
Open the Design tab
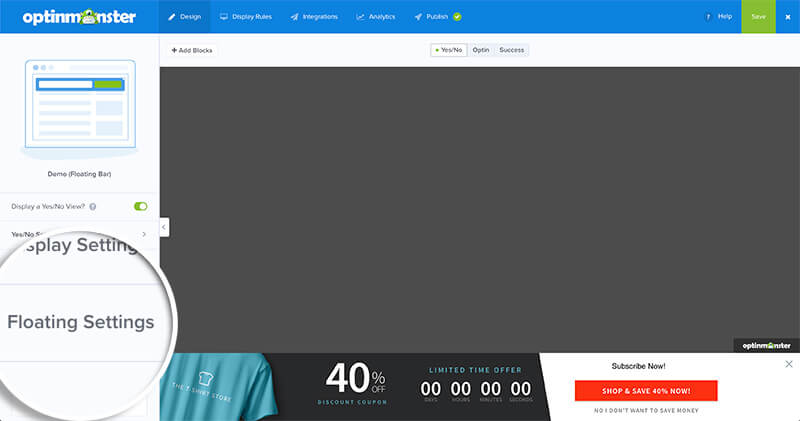[x=184, y=17]
